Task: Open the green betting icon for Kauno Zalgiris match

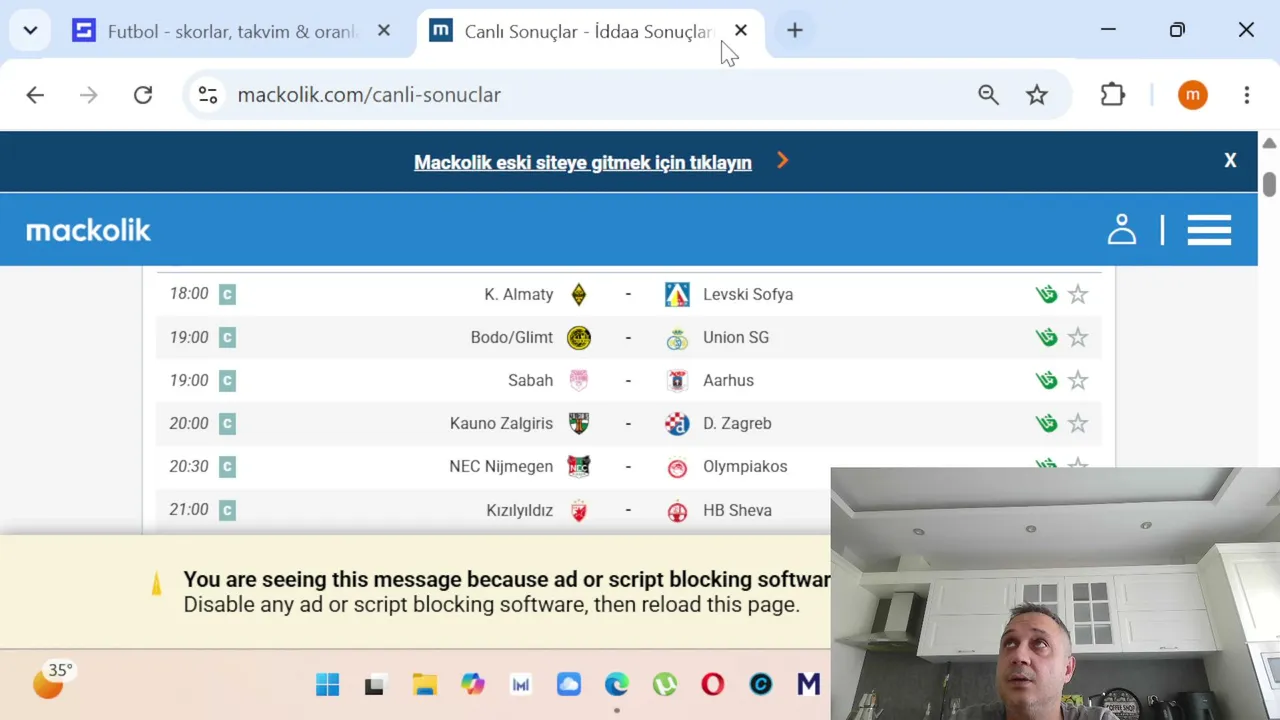Action: (1046, 423)
